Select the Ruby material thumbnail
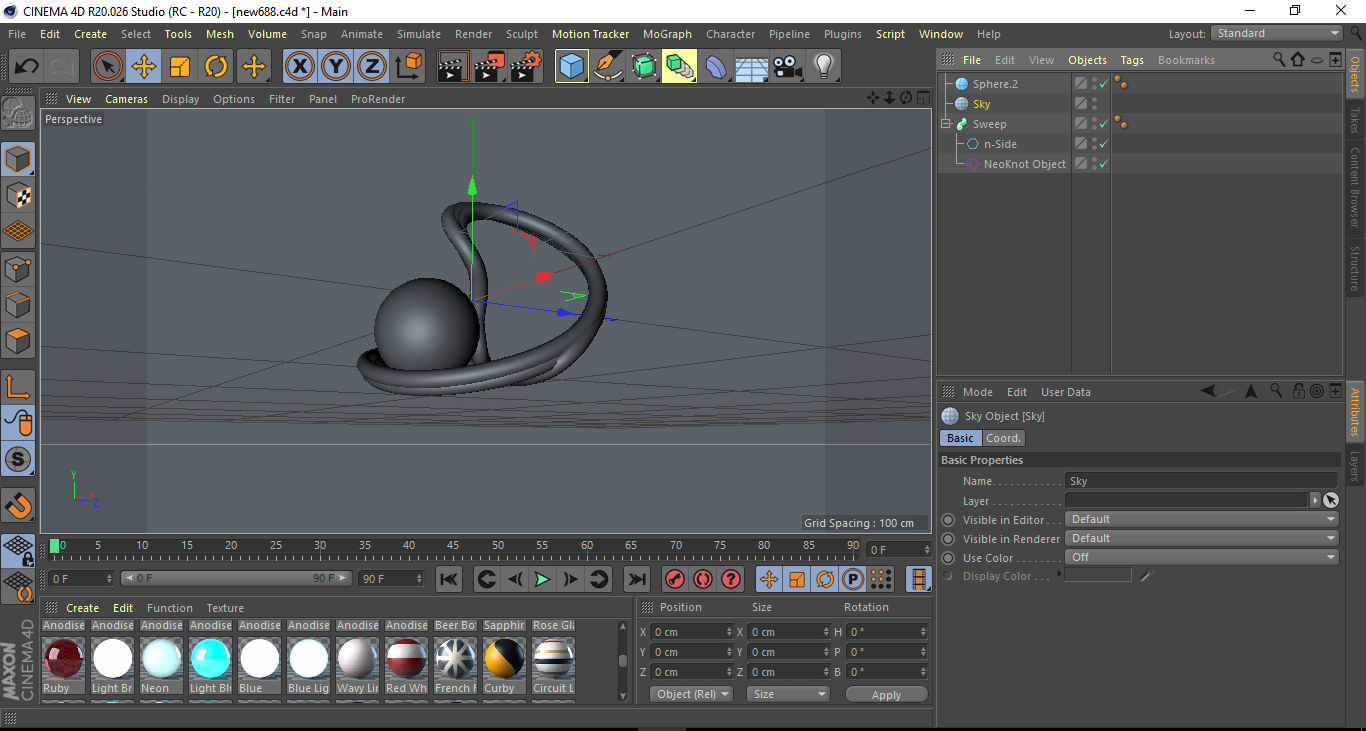Screen dimensions: 1366x731 (64, 659)
